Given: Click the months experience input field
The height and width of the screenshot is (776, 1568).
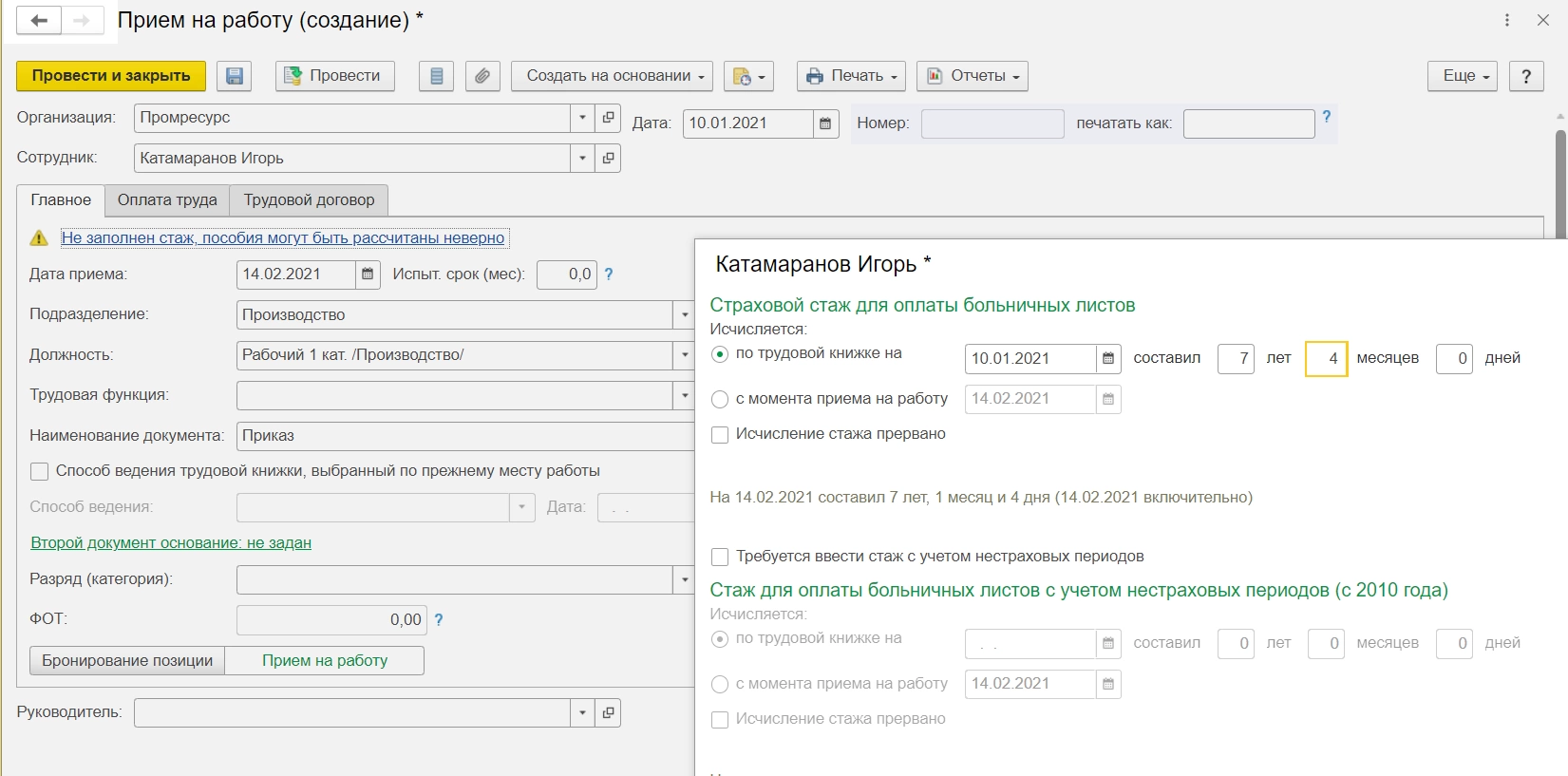Looking at the screenshot, I should point(1326,358).
